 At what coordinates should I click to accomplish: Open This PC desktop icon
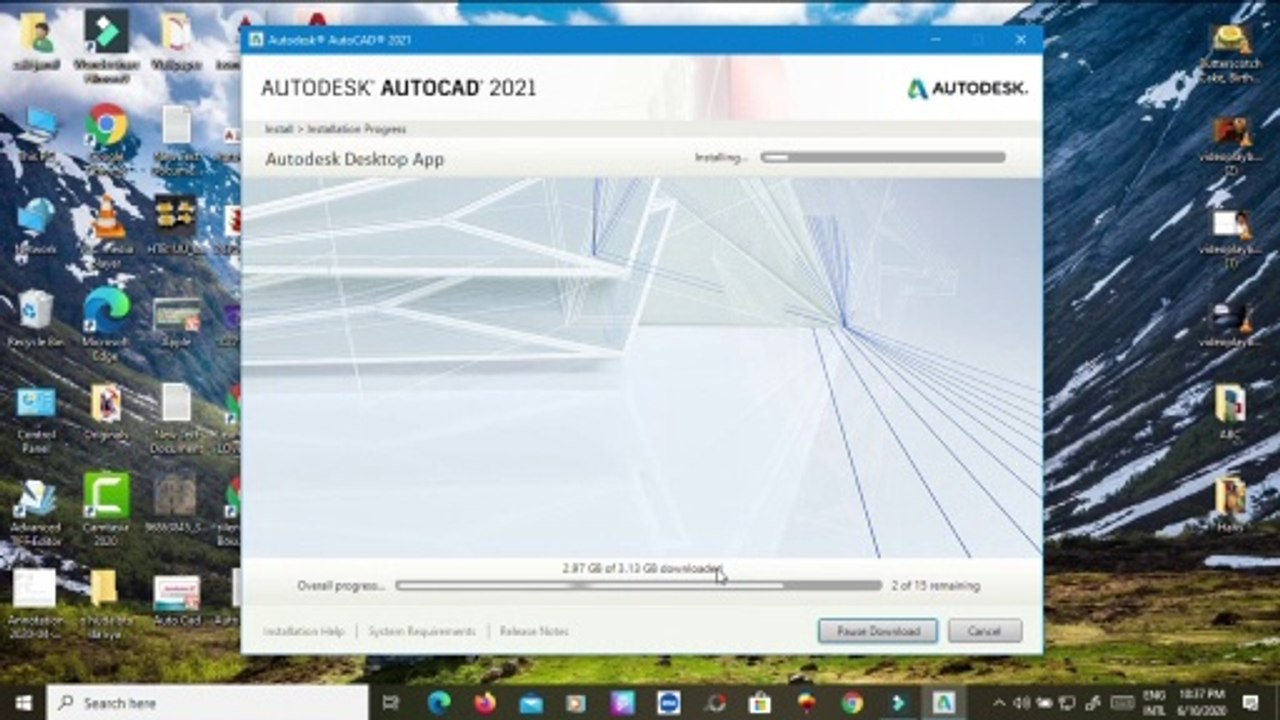[36, 135]
